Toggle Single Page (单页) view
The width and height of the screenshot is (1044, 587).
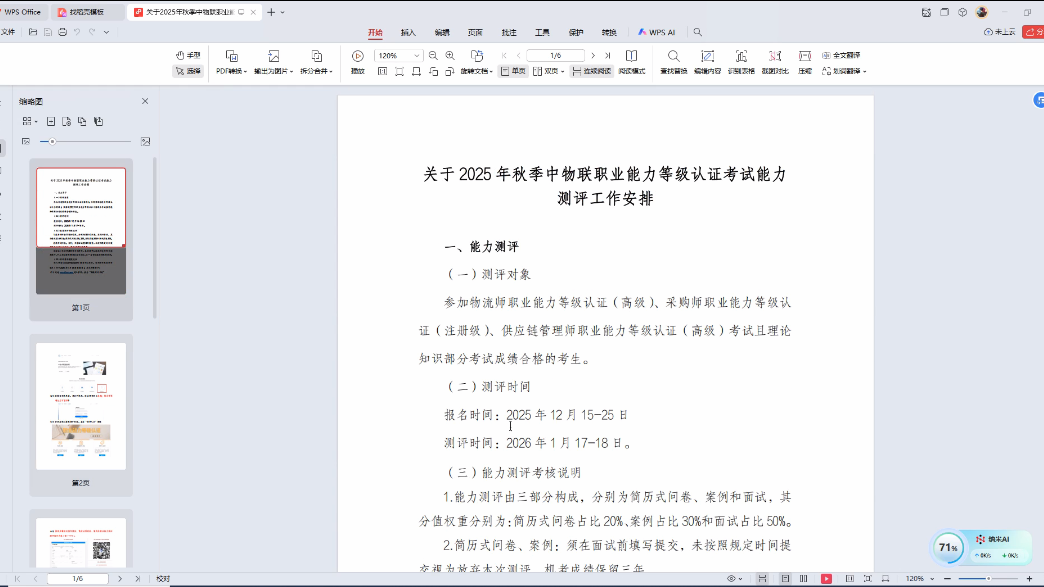513,72
